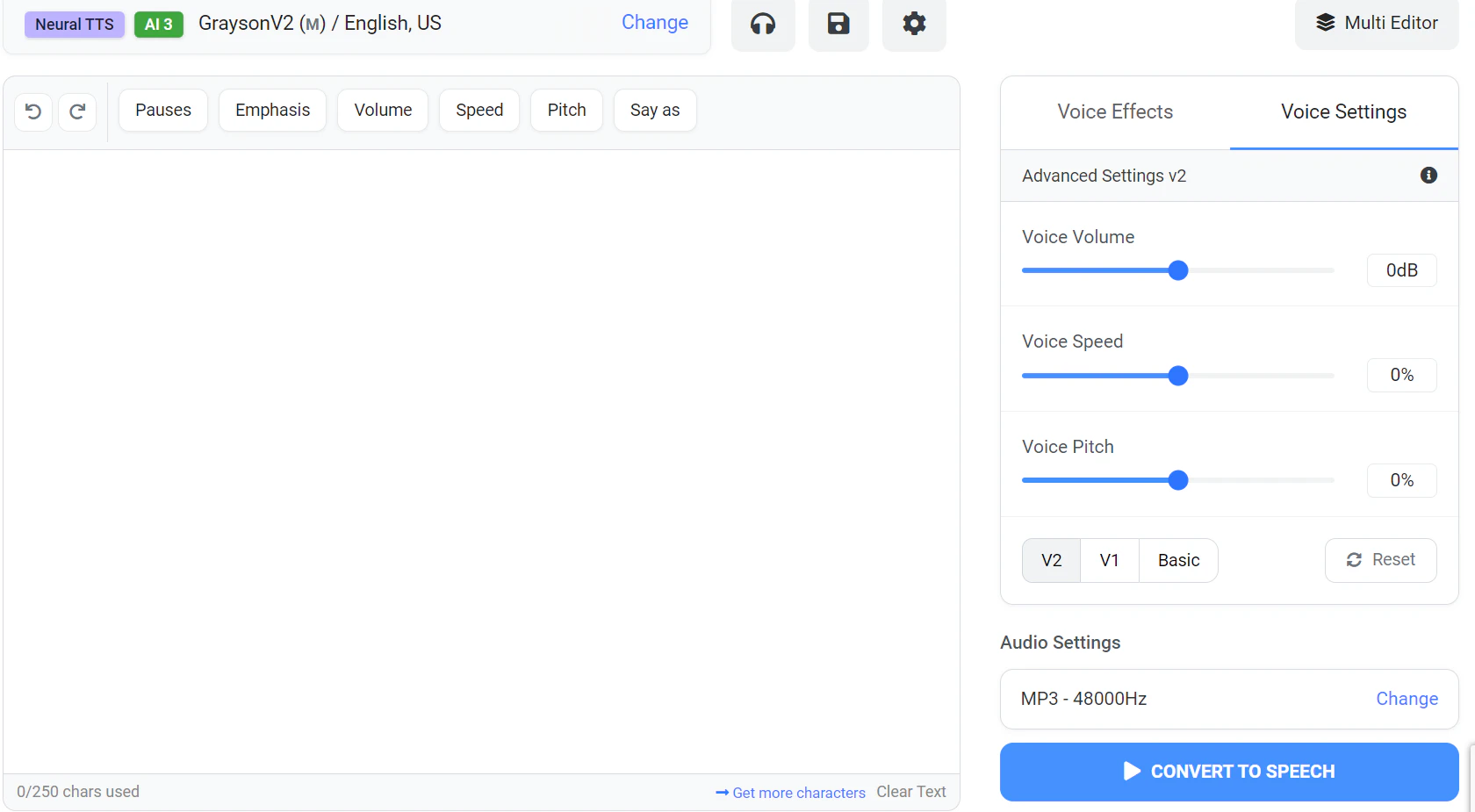Open the Say as options
The image size is (1475, 812).
(655, 110)
